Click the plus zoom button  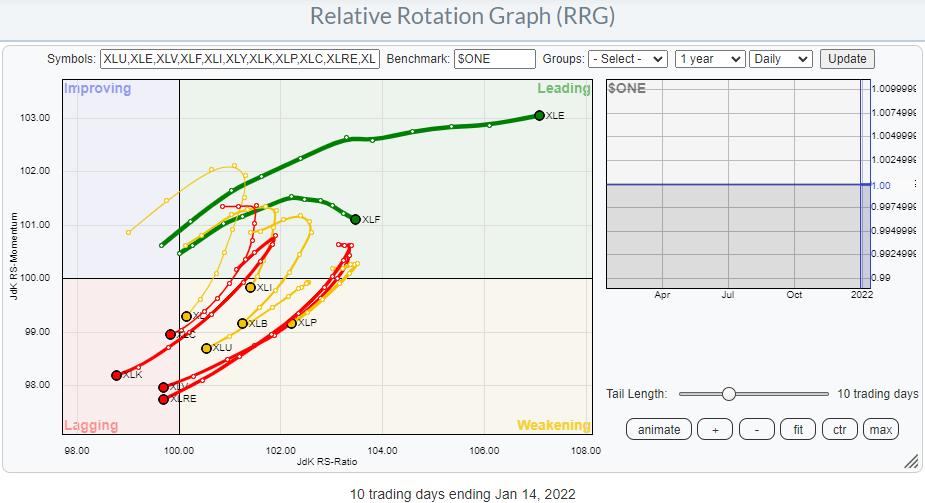tap(714, 429)
